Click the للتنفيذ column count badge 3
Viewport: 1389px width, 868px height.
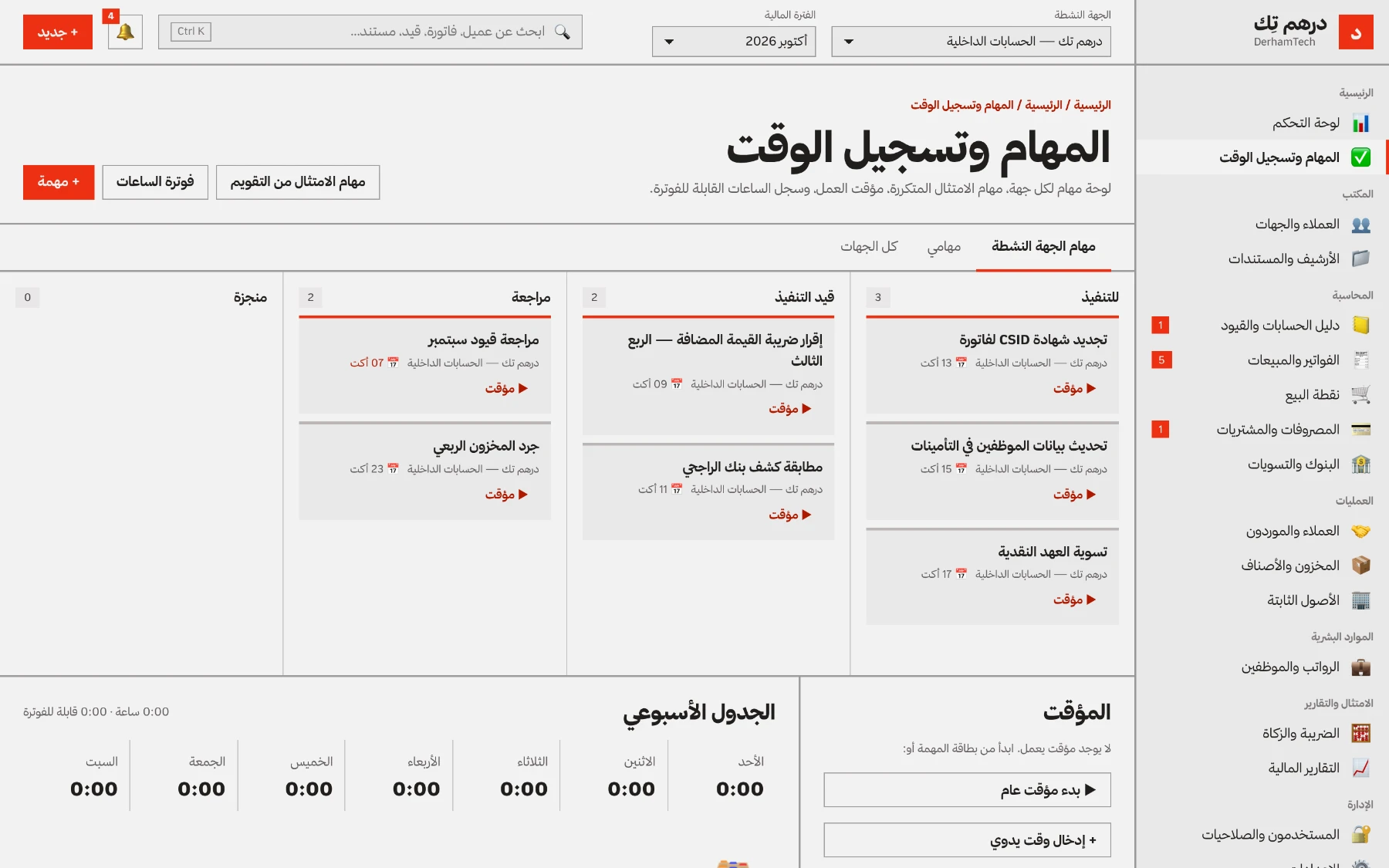pyautogui.click(x=877, y=298)
